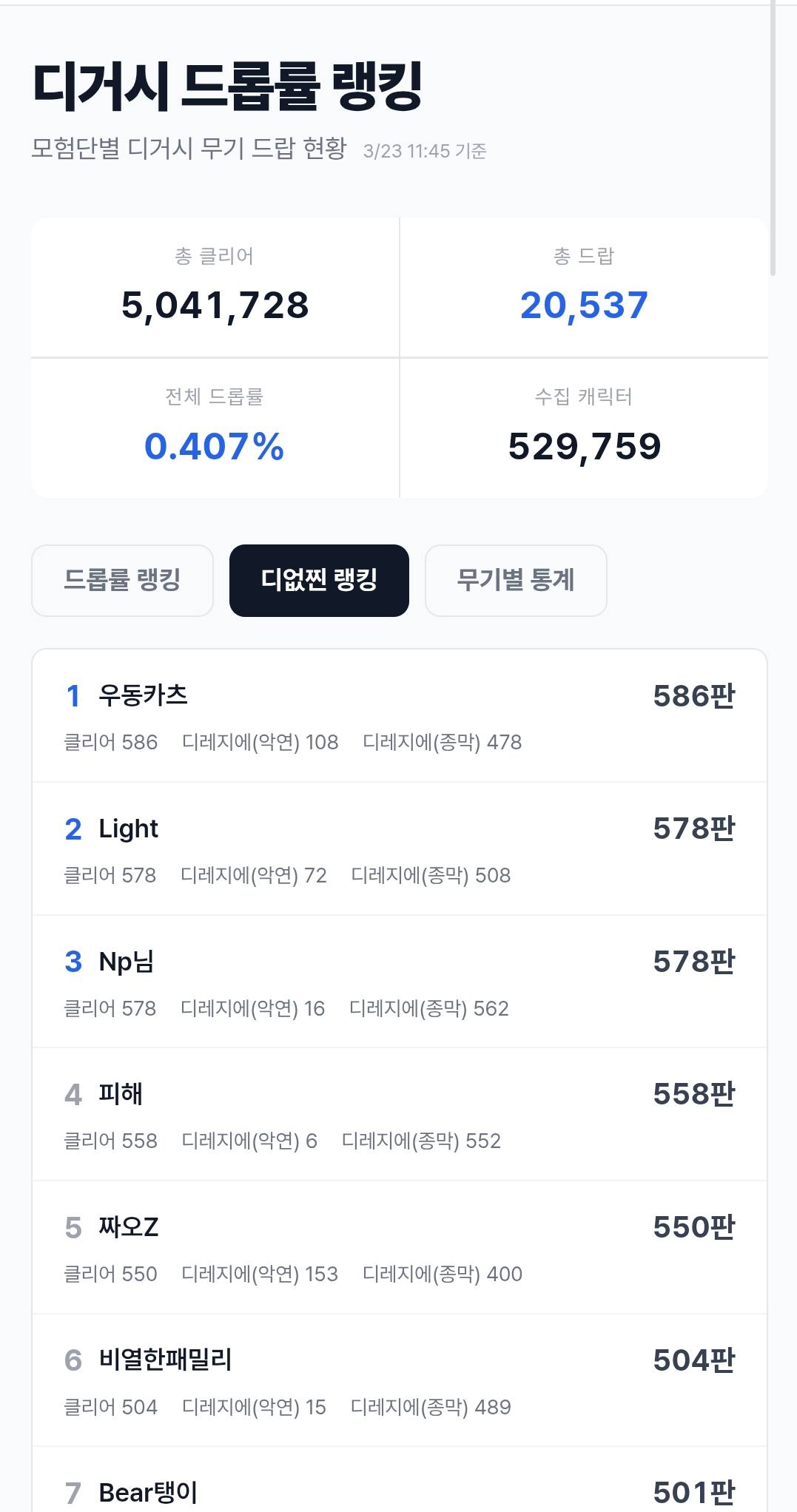Click the page's vertical scrollbar

pyautogui.click(x=773, y=141)
